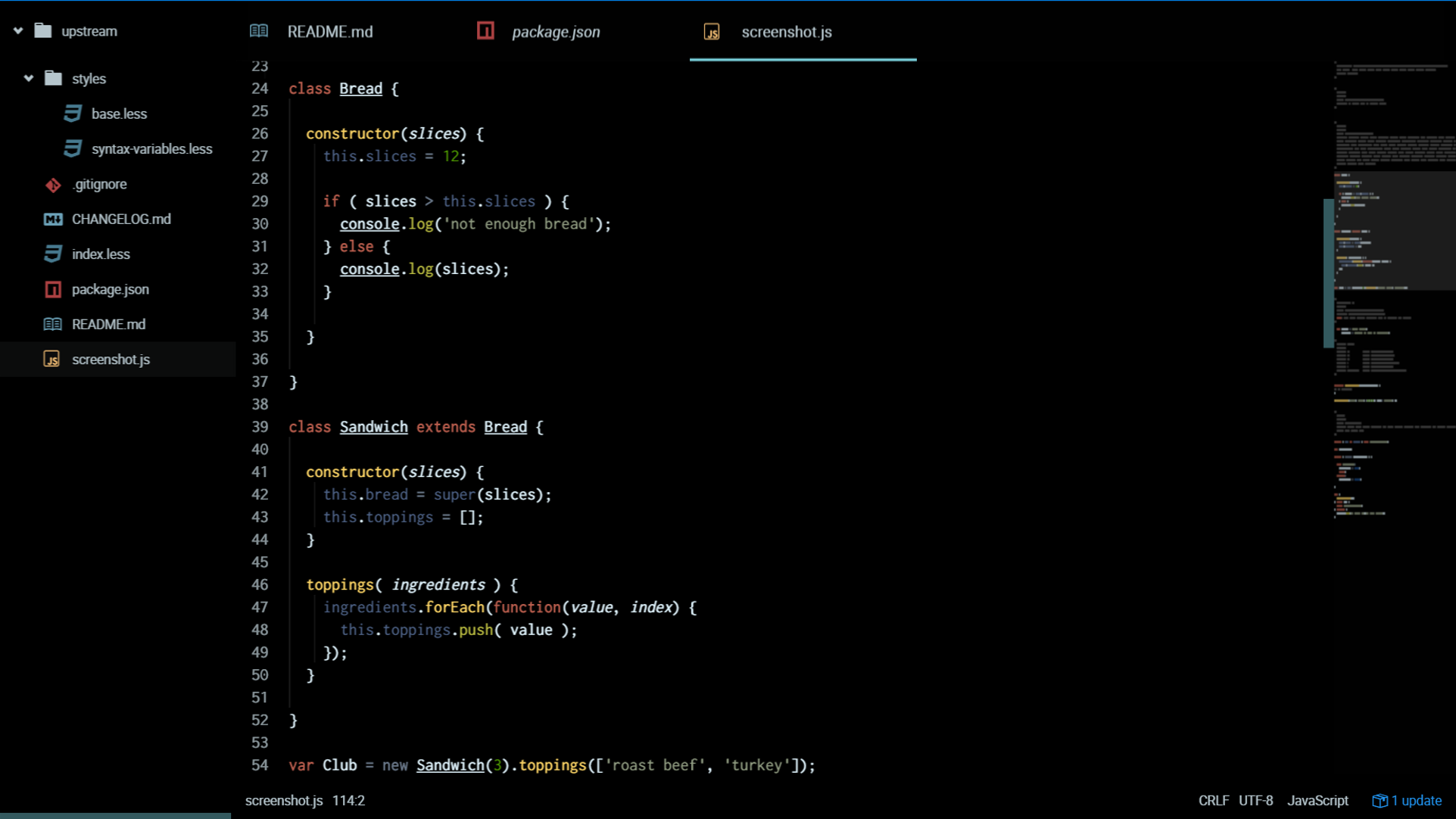Click the package update icon in status bar
This screenshot has height=819, width=1456.
click(1380, 801)
